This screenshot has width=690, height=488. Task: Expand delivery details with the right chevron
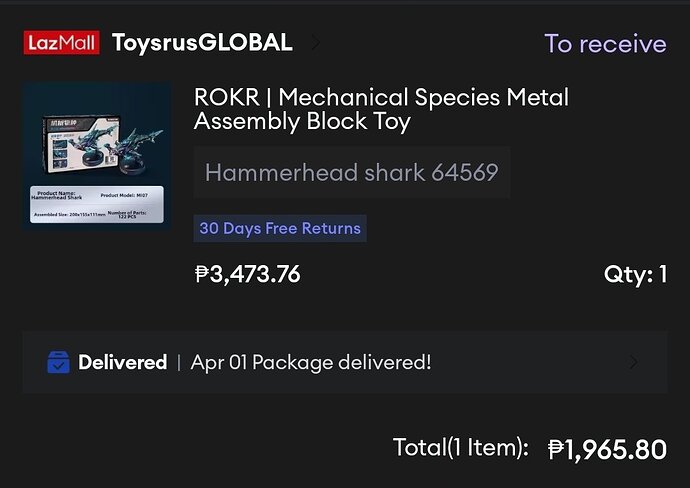coord(633,363)
